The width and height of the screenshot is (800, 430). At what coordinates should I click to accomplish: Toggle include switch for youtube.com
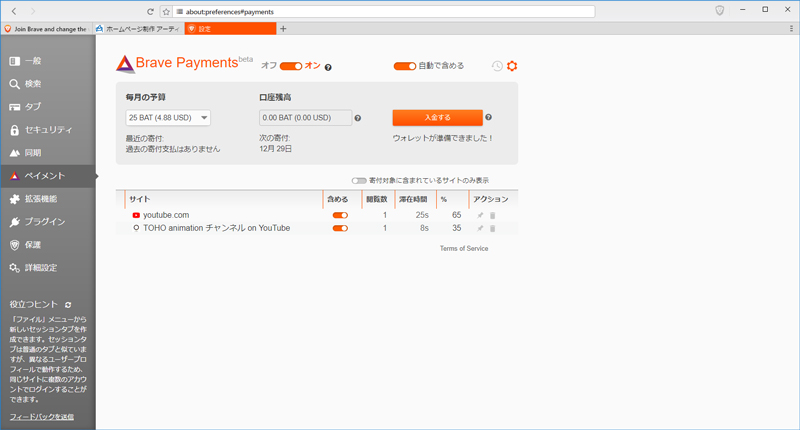[x=340, y=215]
